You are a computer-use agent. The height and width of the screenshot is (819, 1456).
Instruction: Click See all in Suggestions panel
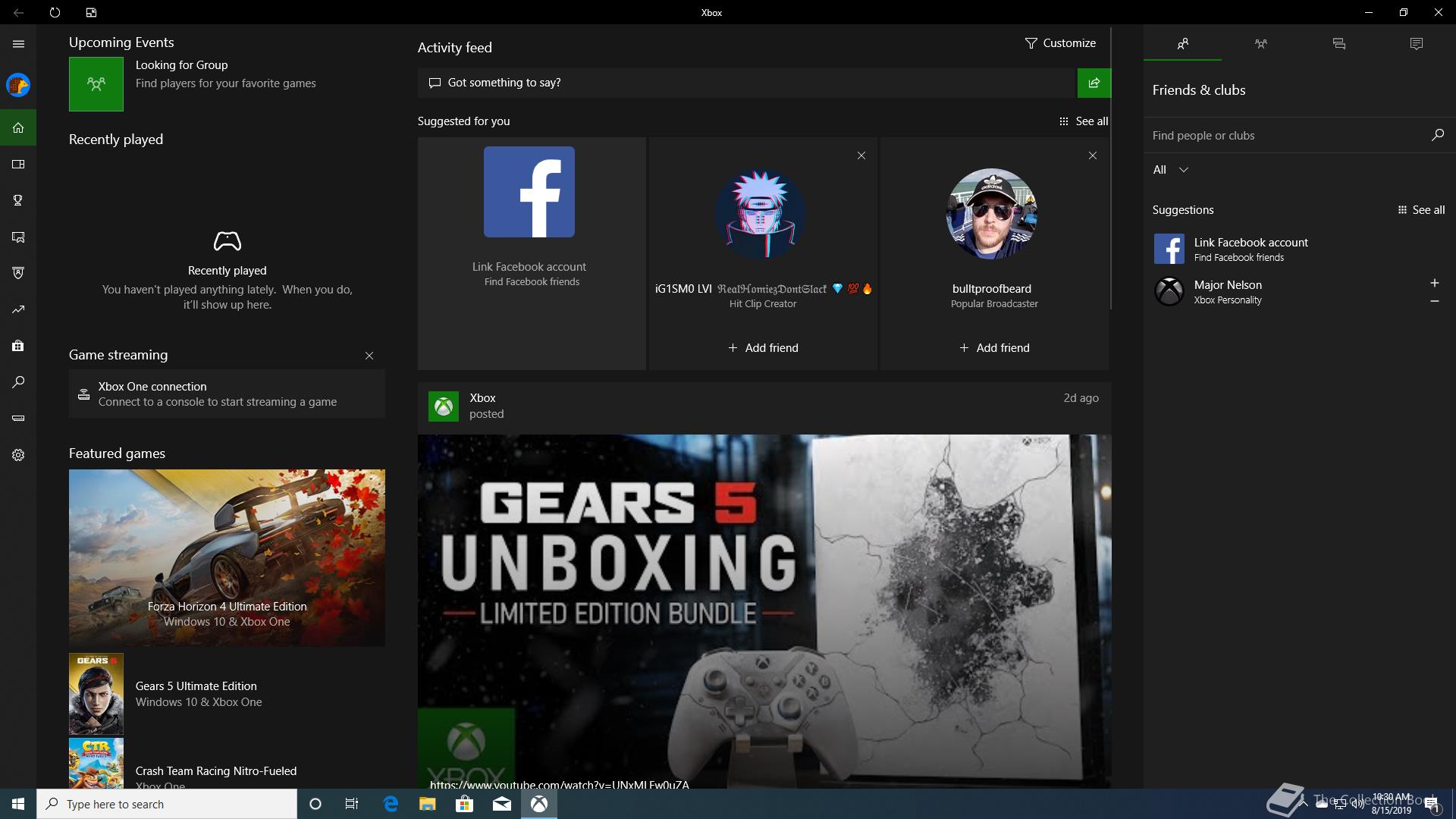1421,210
